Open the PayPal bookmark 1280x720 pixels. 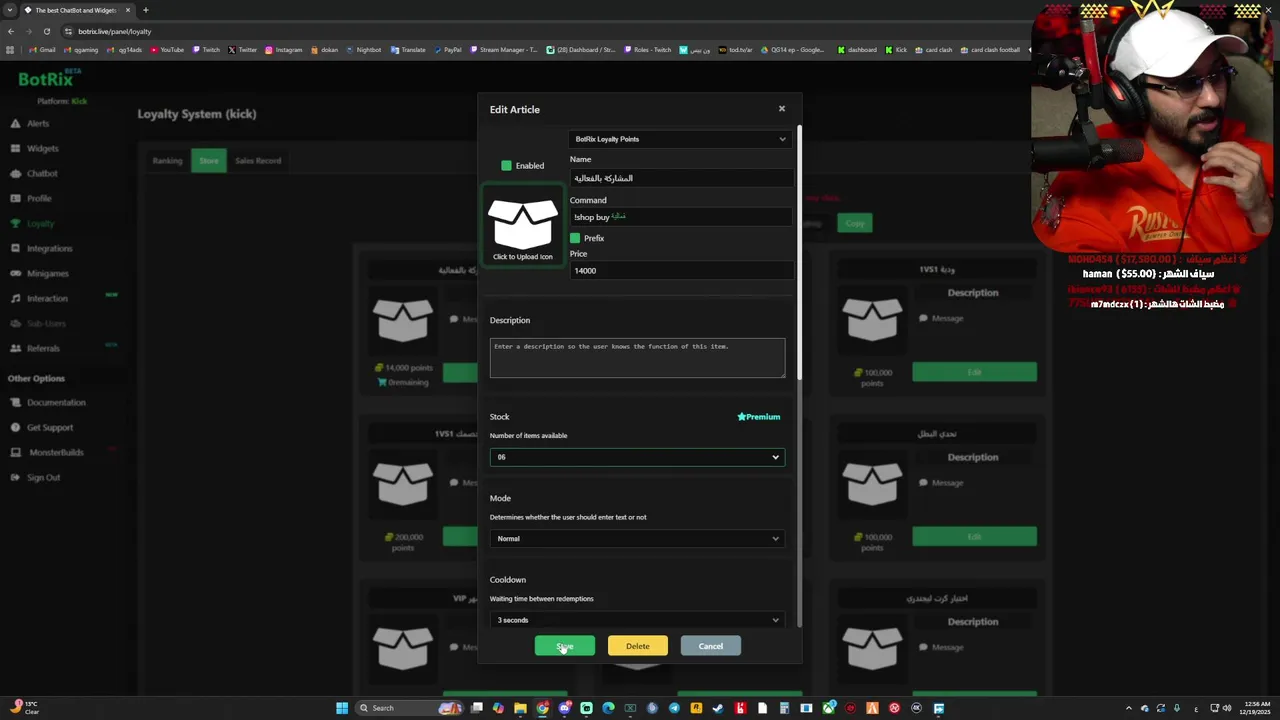tap(447, 50)
